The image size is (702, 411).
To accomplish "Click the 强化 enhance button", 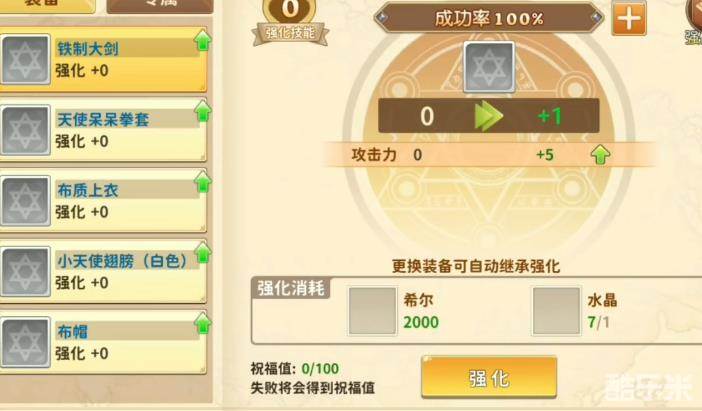I will pyautogui.click(x=489, y=377).
